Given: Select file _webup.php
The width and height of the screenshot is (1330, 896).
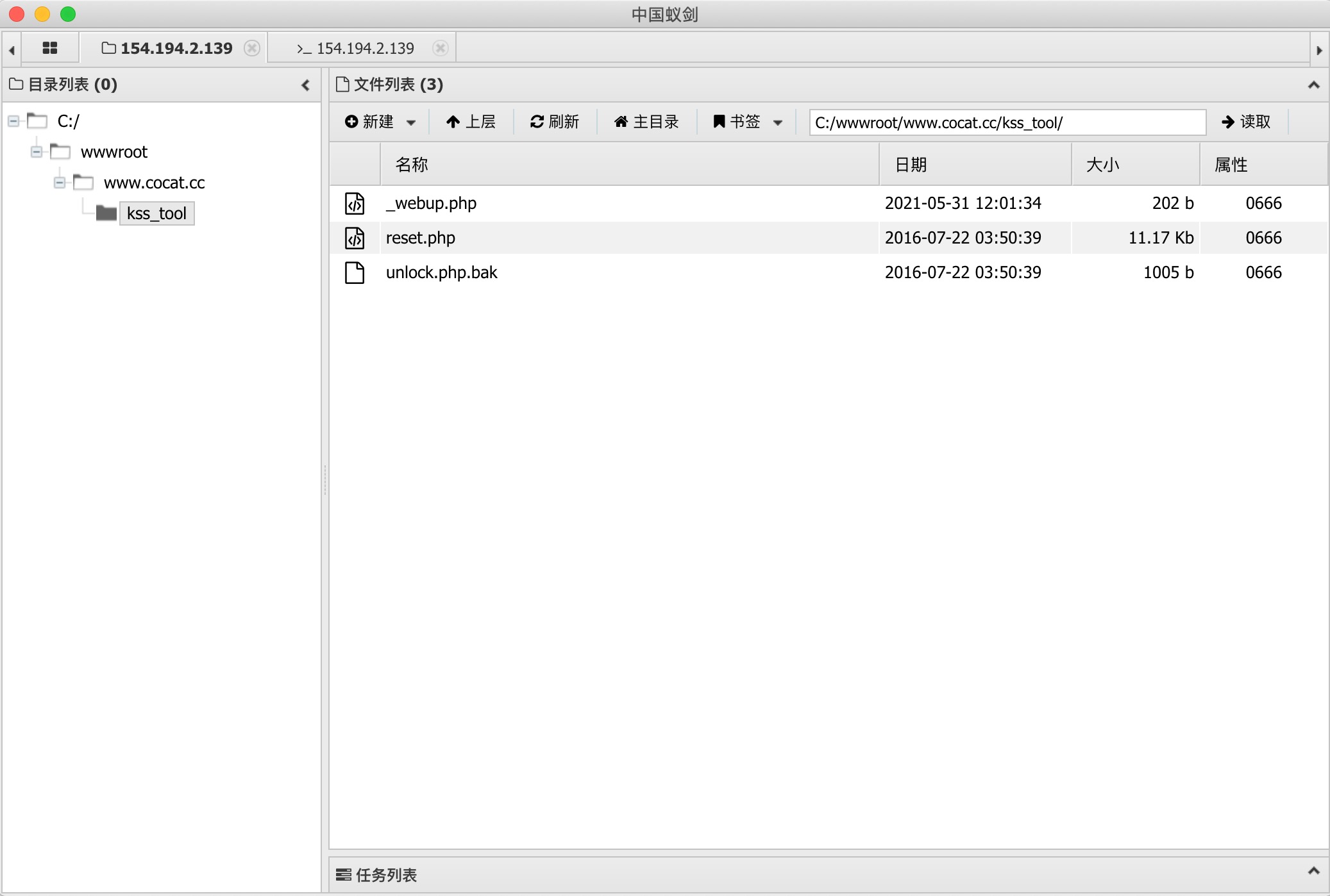Looking at the screenshot, I should (x=431, y=203).
